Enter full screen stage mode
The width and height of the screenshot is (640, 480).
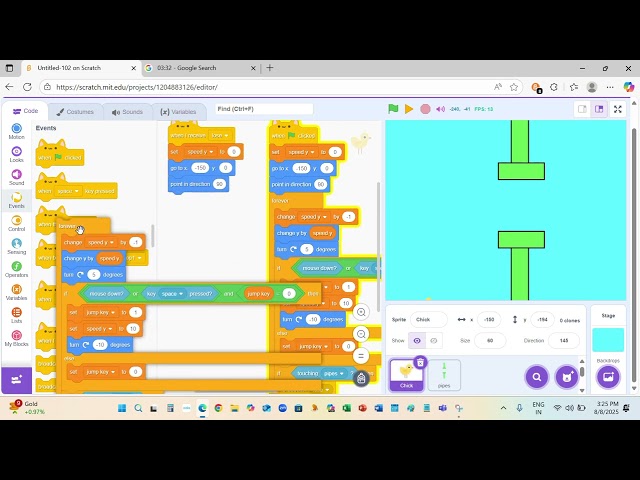click(x=618, y=109)
